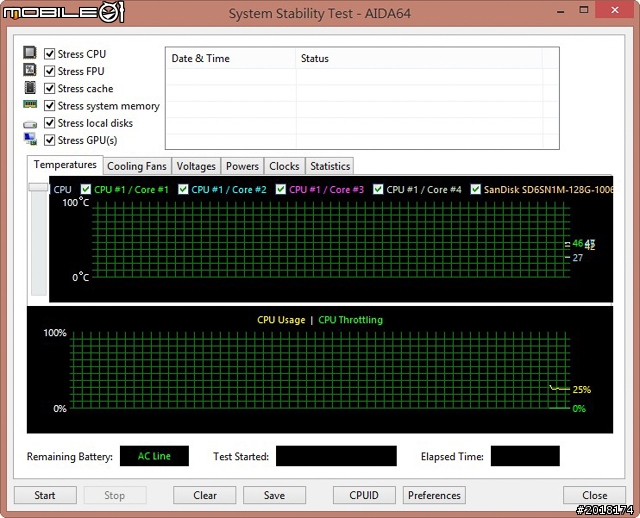
Task: Uncheck the Stress CPU checkbox
Action: 49,54
